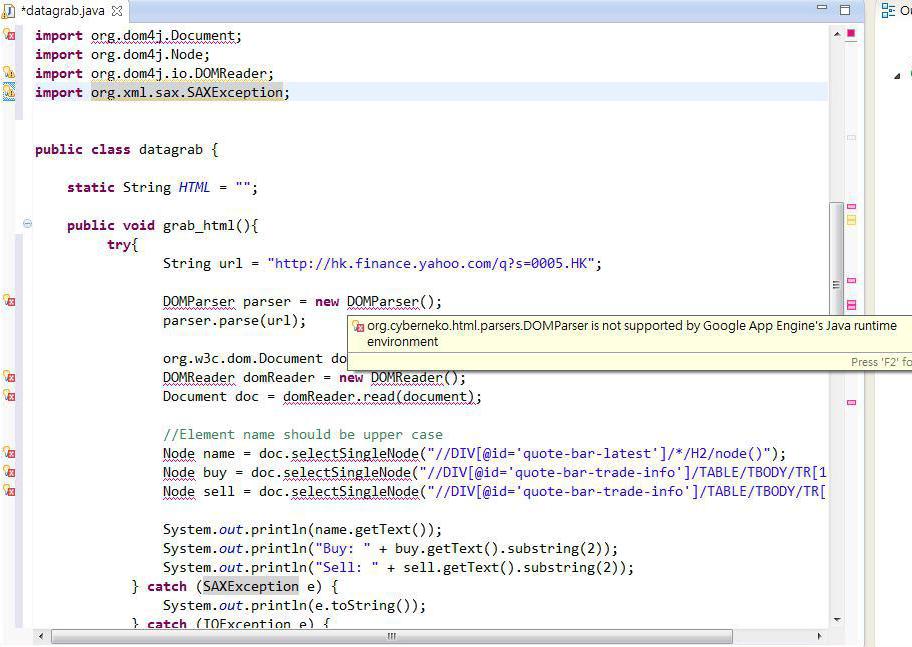912x647 pixels.
Task: Click the "Buy: " string literal
Action: point(343,549)
